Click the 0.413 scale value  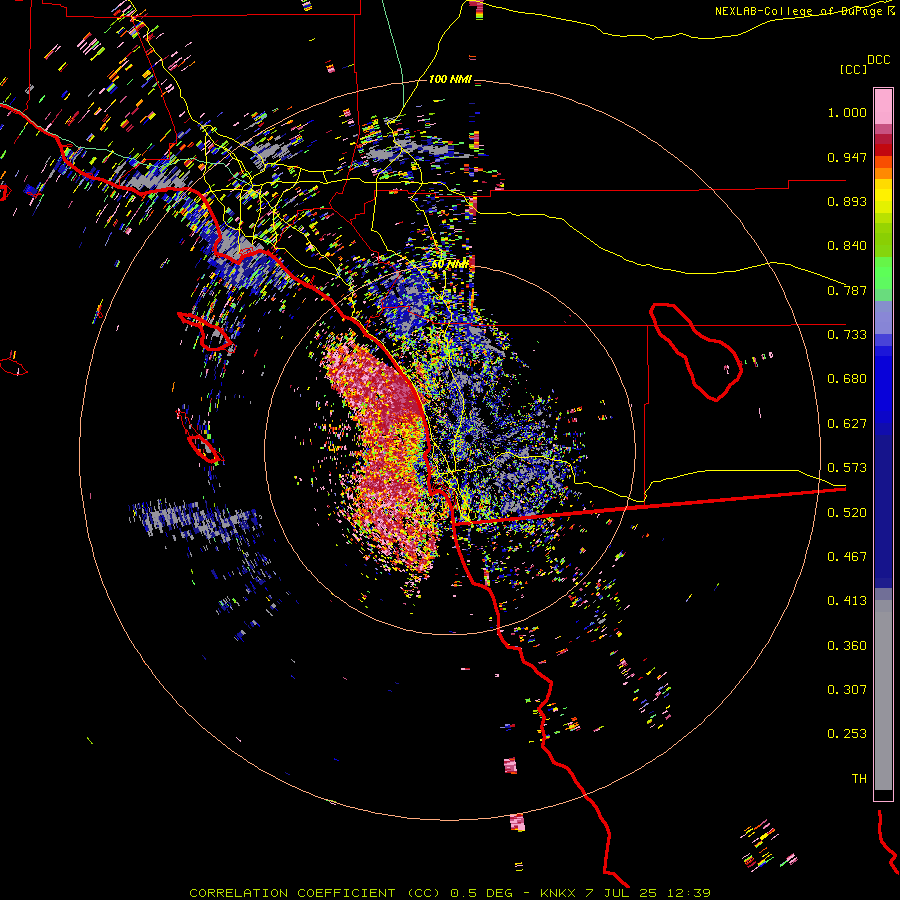[847, 601]
